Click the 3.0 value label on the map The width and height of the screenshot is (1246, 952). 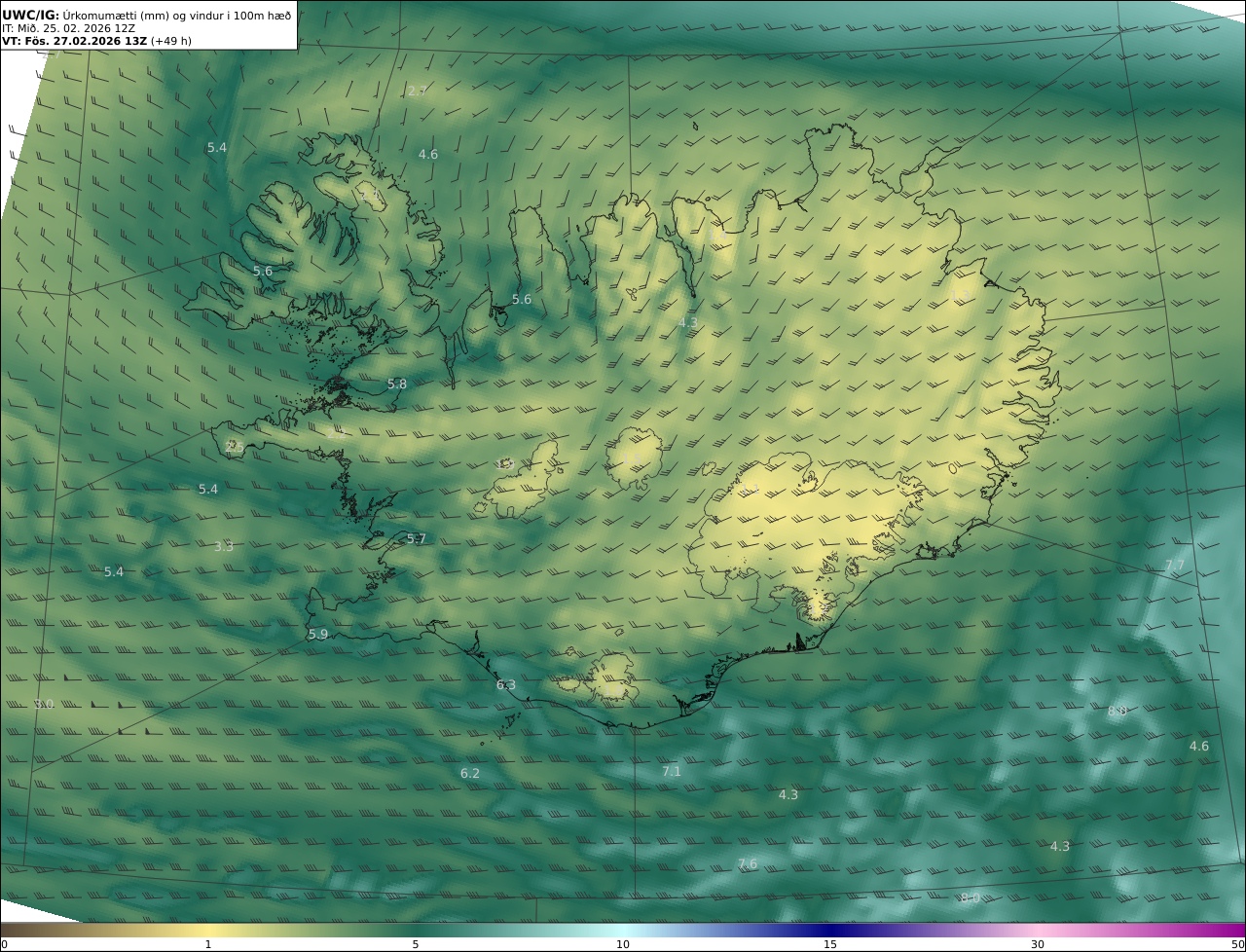45,704
